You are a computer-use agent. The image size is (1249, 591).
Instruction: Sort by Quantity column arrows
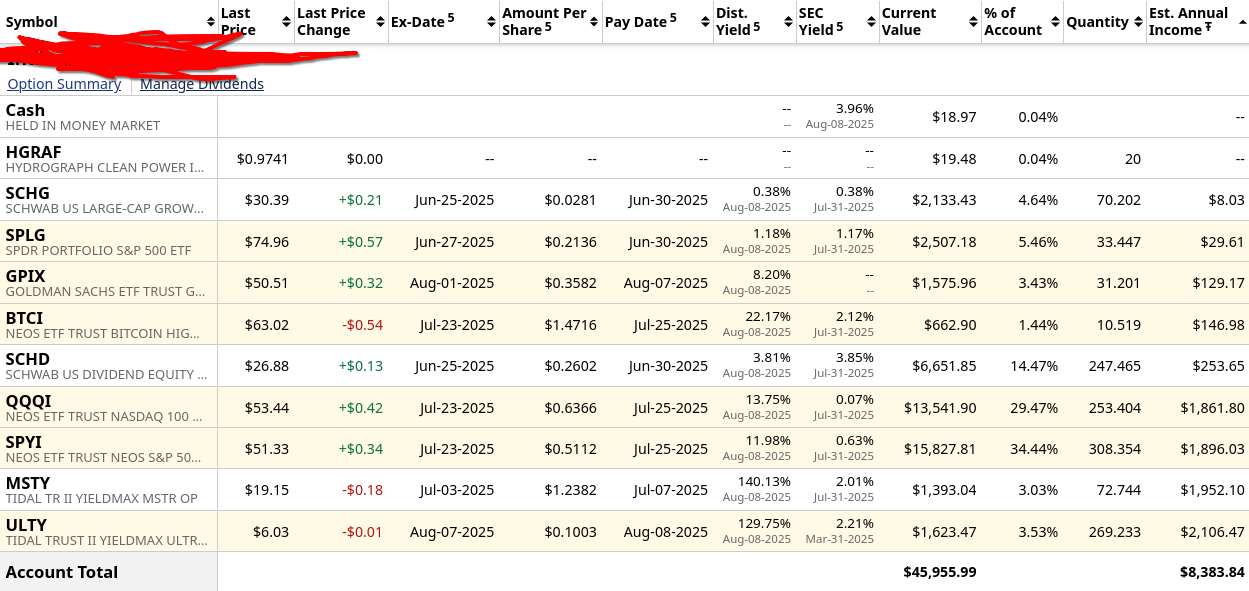pos(1137,22)
